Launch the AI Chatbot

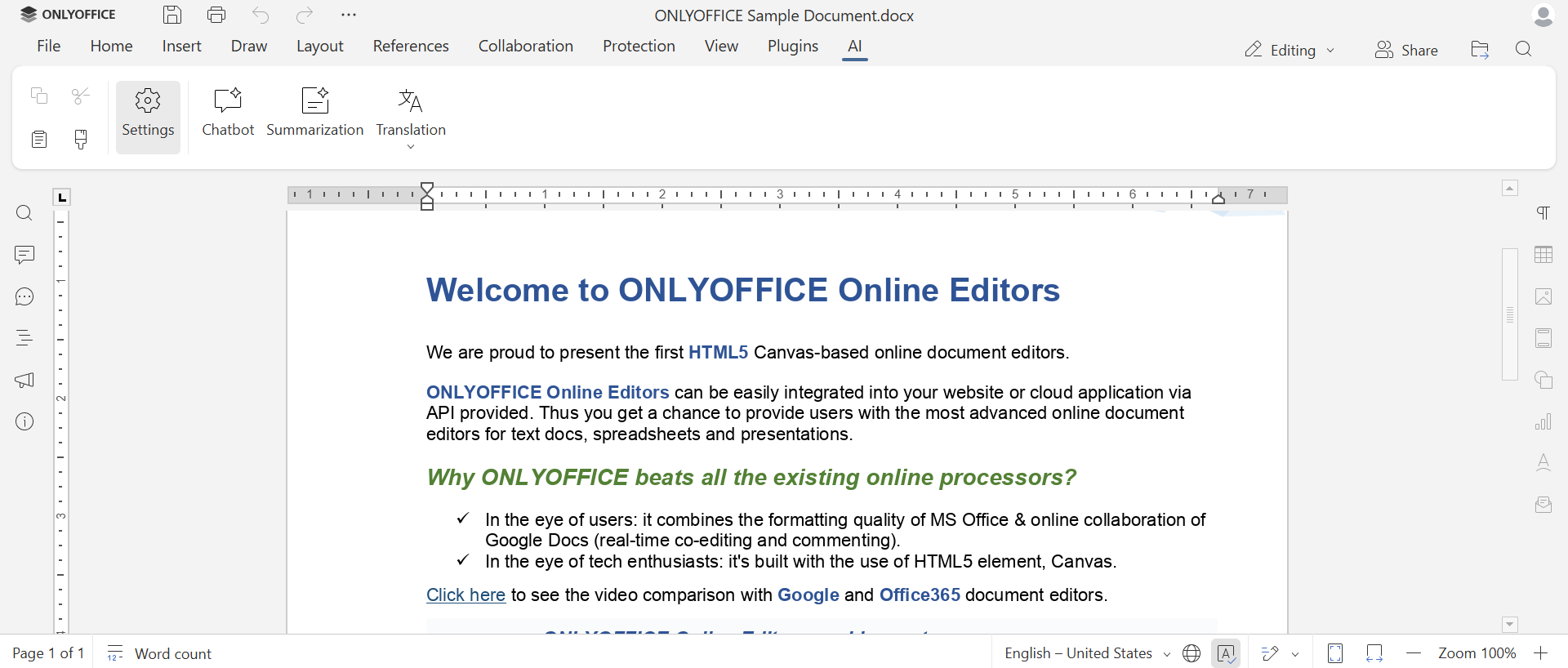point(228,113)
